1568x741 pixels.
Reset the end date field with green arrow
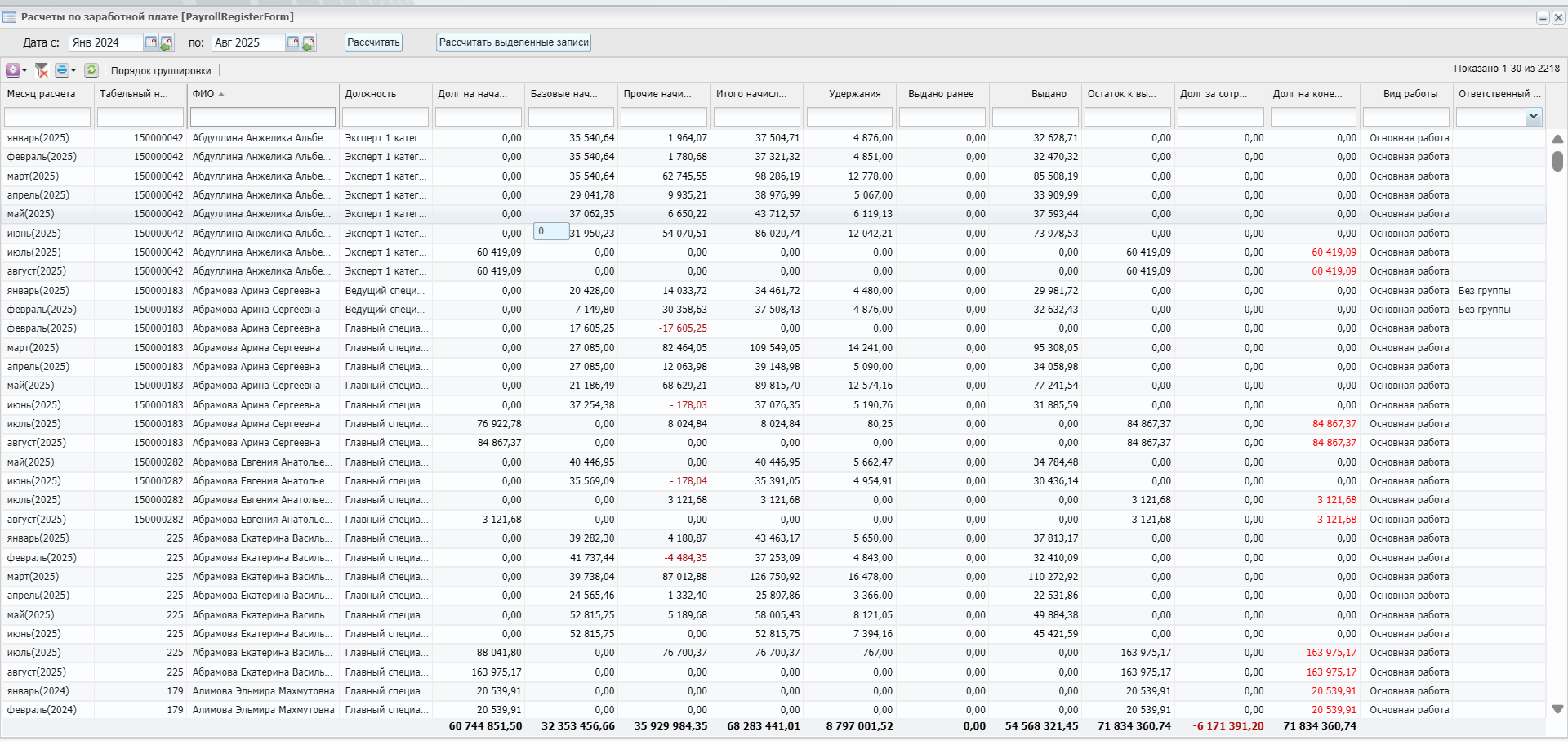(309, 42)
